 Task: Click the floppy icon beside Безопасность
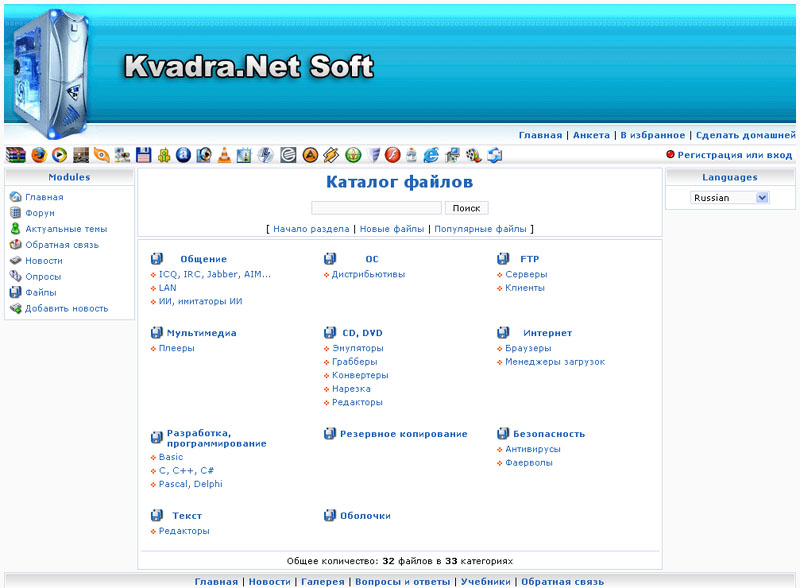click(503, 434)
